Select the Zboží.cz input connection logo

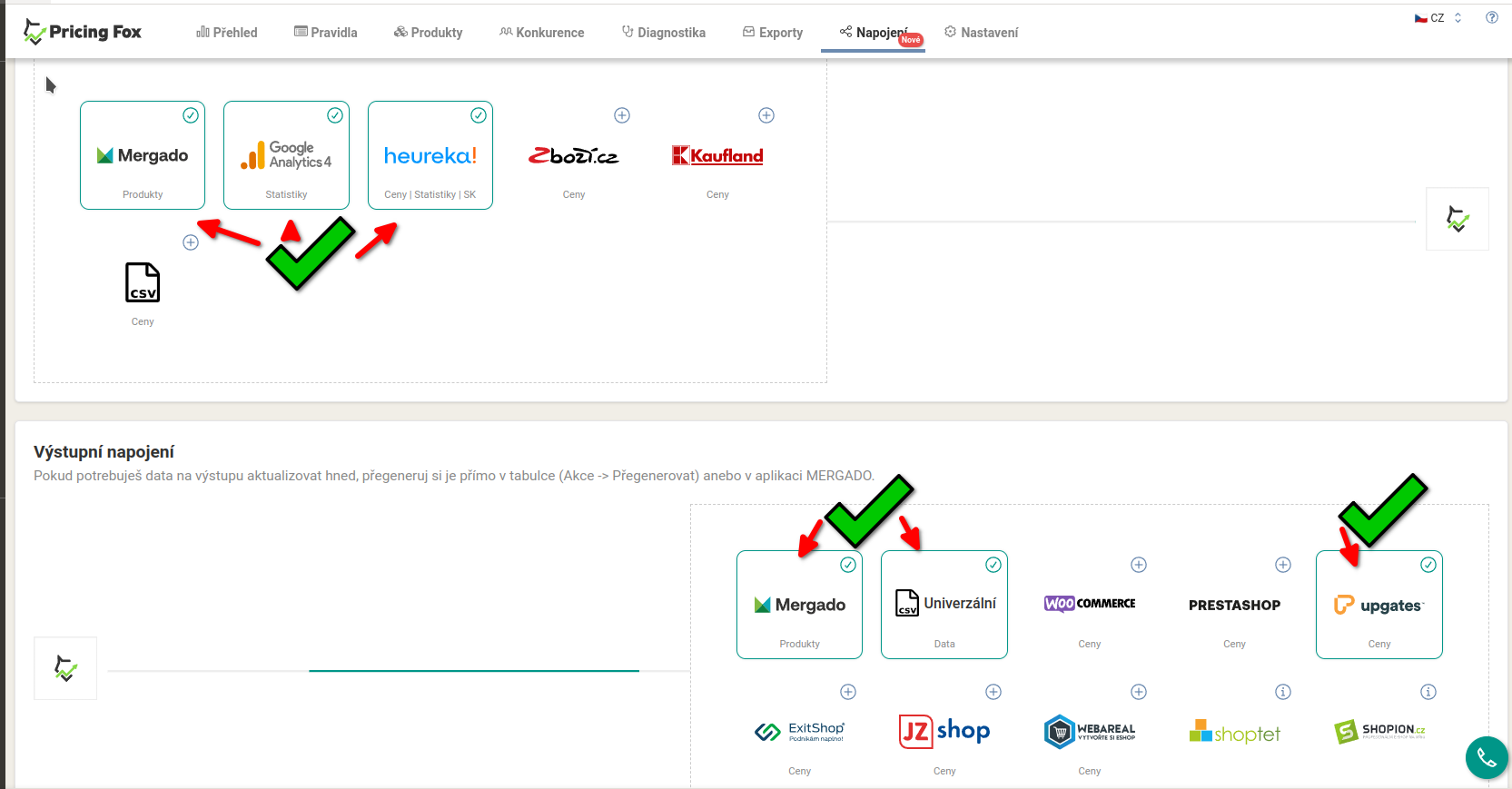click(x=573, y=156)
